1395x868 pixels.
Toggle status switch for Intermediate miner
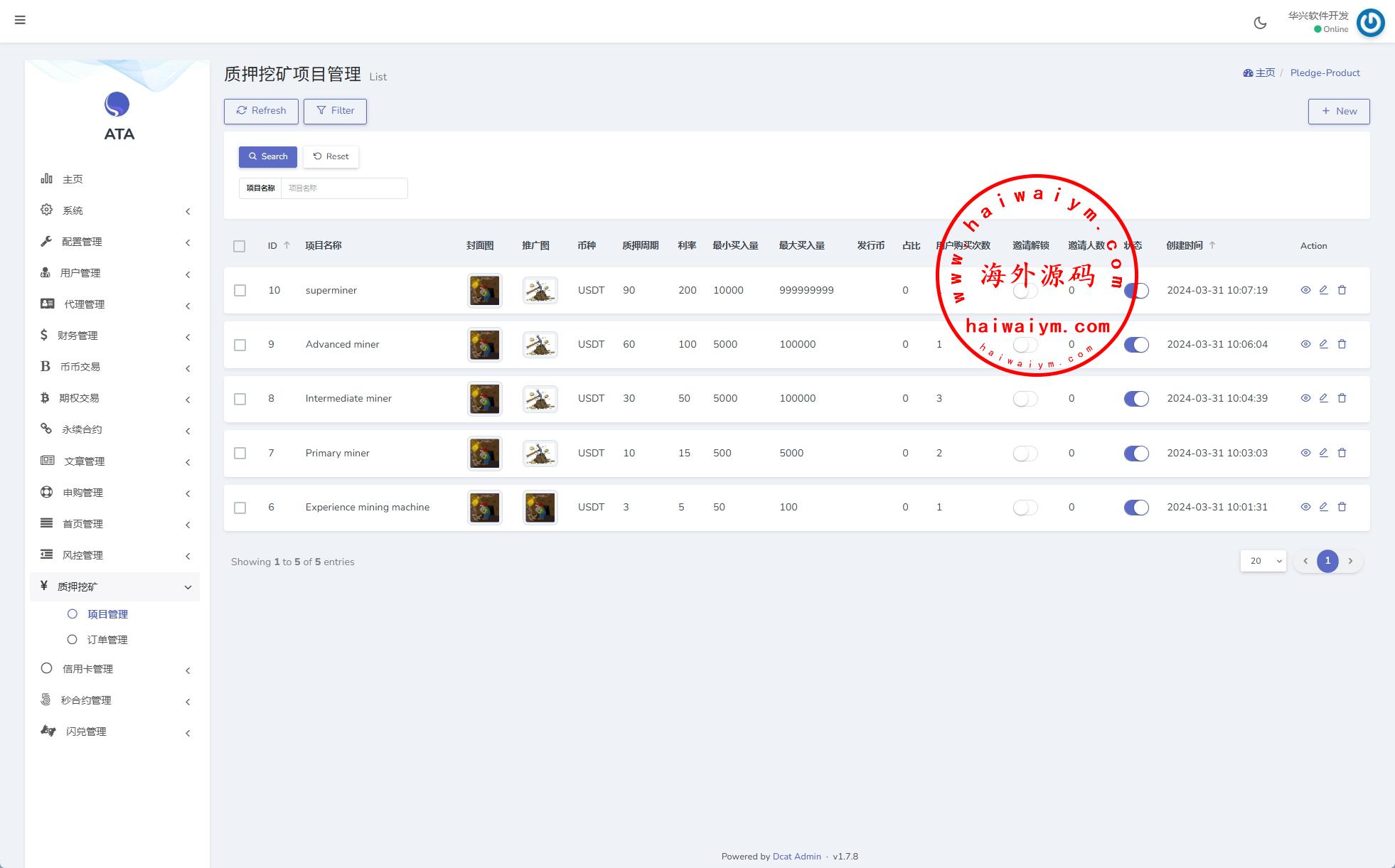(x=1135, y=399)
